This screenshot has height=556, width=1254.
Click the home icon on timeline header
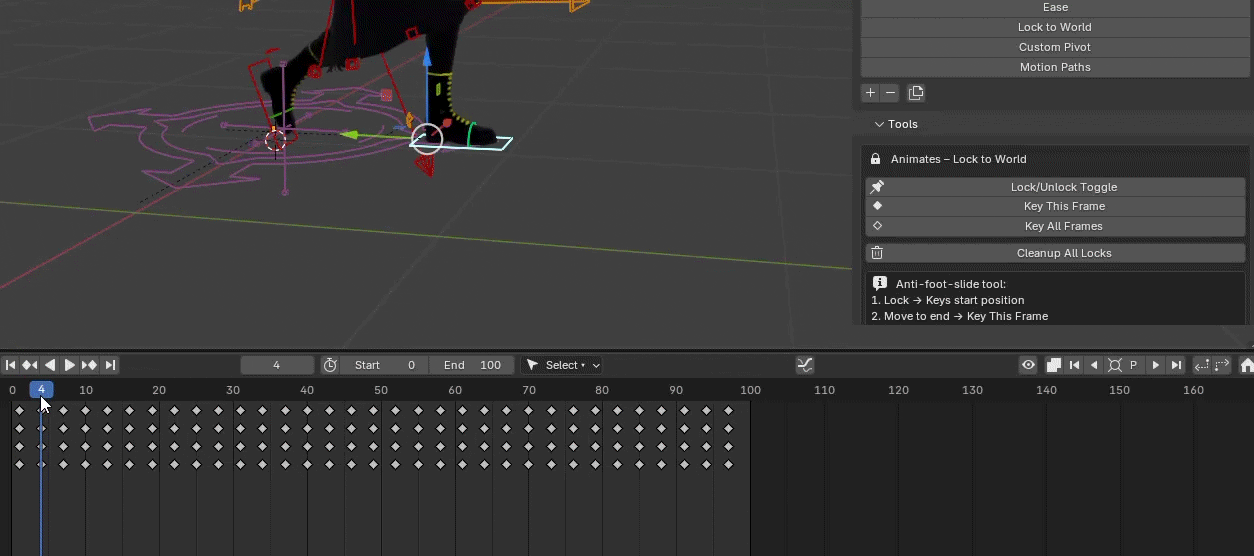coord(1246,365)
